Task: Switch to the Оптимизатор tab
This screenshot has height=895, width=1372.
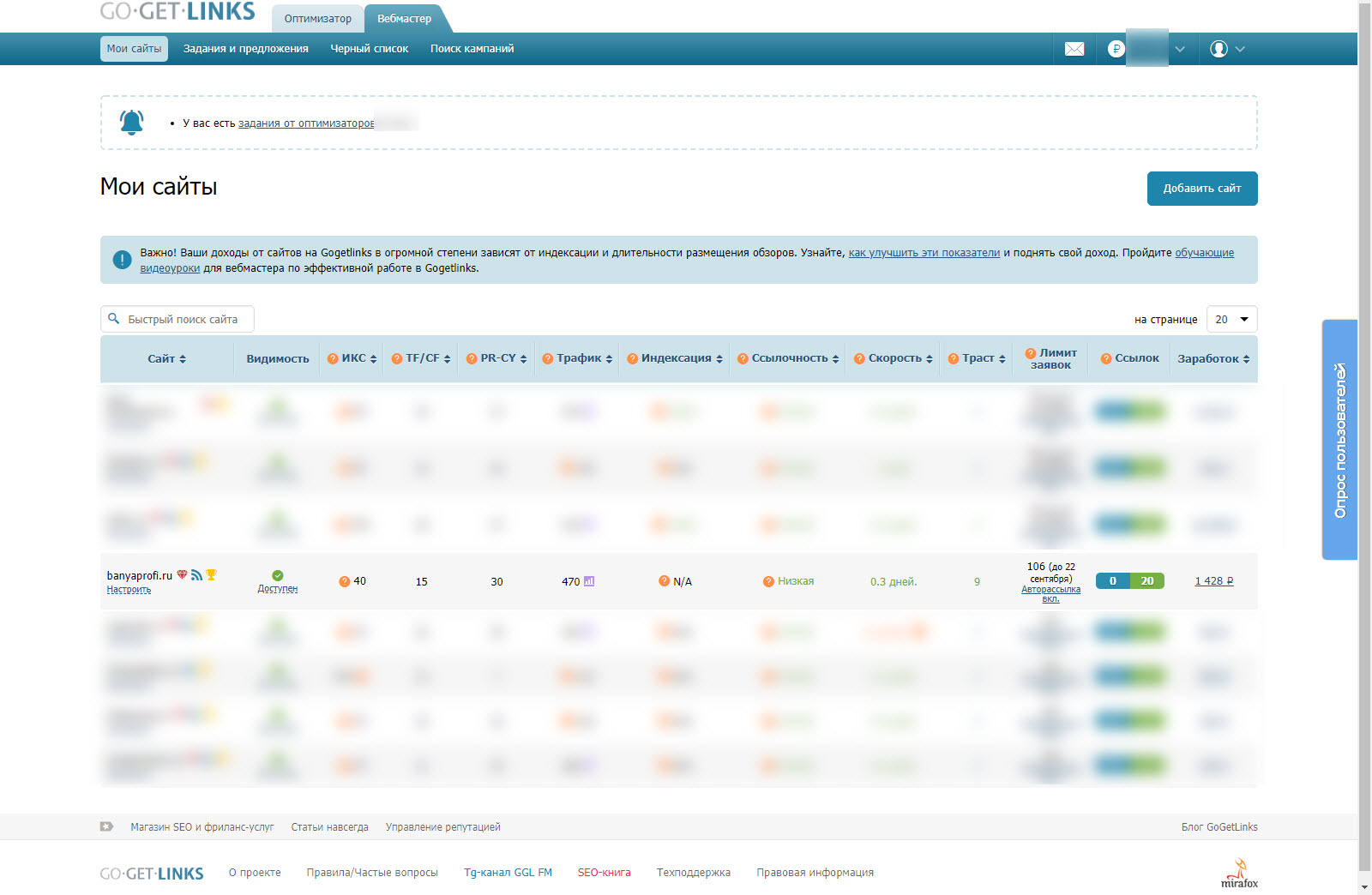Action: (x=317, y=18)
